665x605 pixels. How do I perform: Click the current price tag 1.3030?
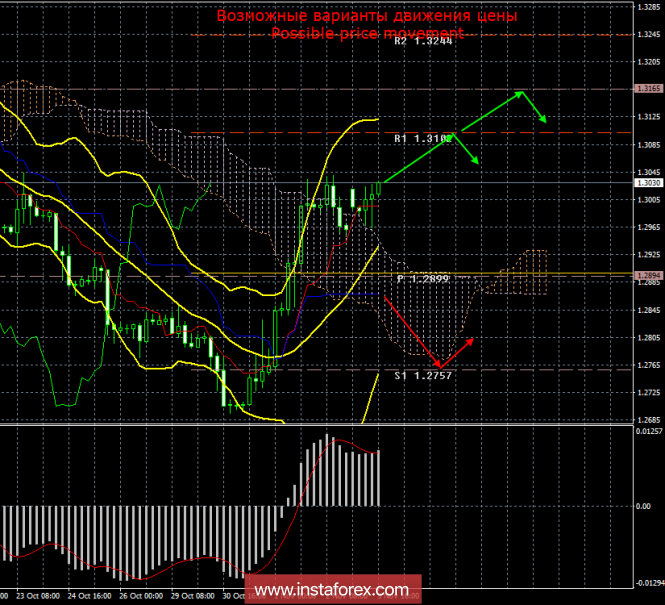pos(649,183)
